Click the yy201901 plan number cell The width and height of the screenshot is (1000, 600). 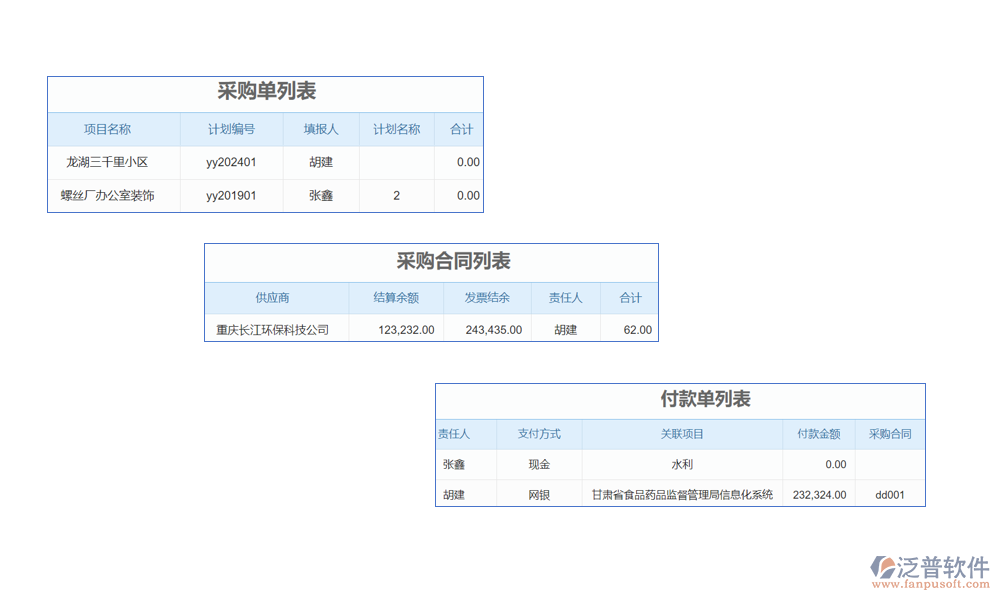(x=231, y=196)
